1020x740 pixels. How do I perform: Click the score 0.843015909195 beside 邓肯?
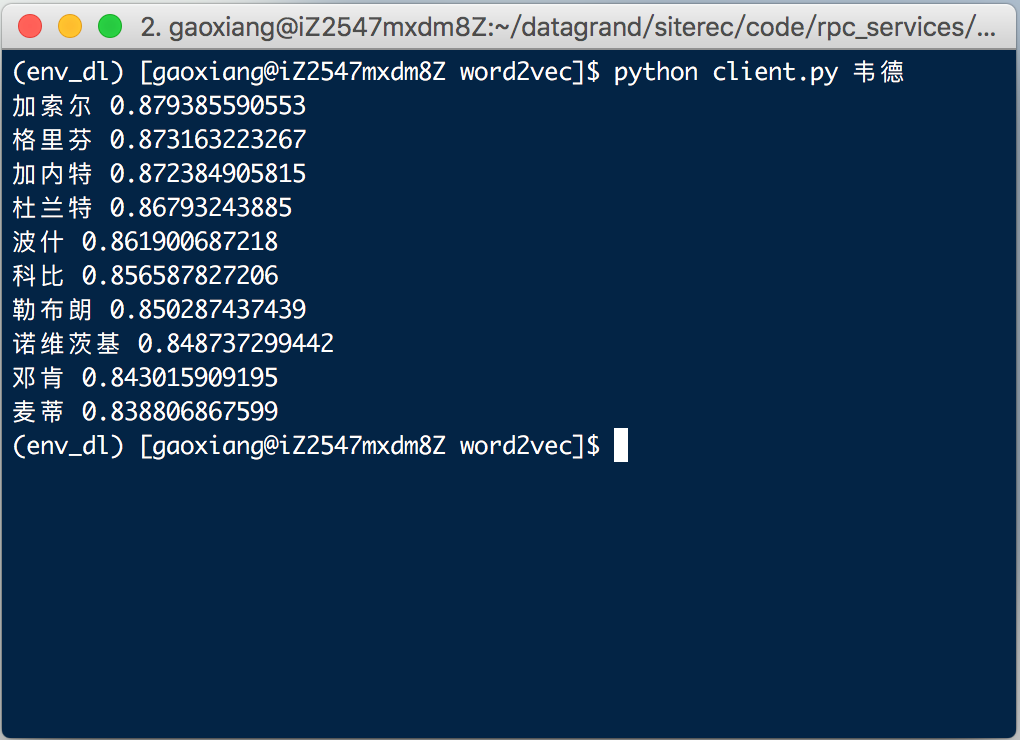(180, 377)
